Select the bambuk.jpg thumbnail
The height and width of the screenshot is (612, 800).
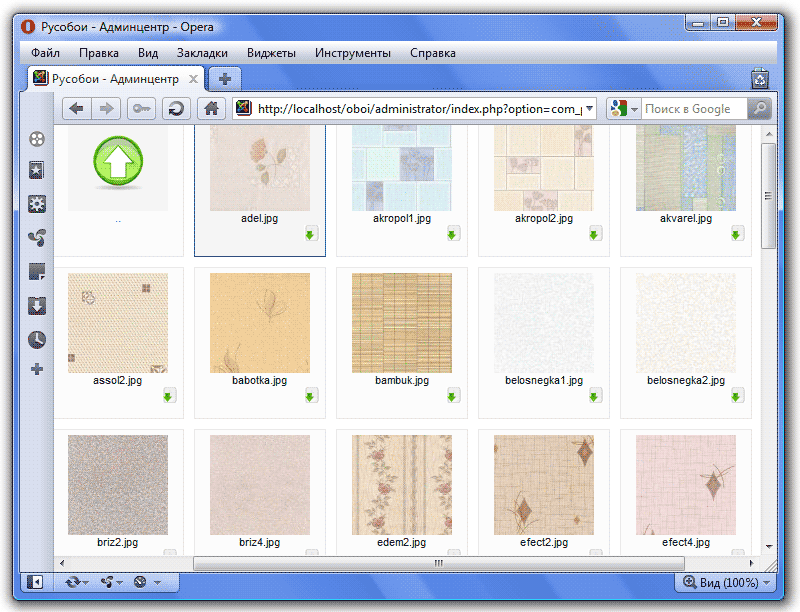(x=402, y=323)
